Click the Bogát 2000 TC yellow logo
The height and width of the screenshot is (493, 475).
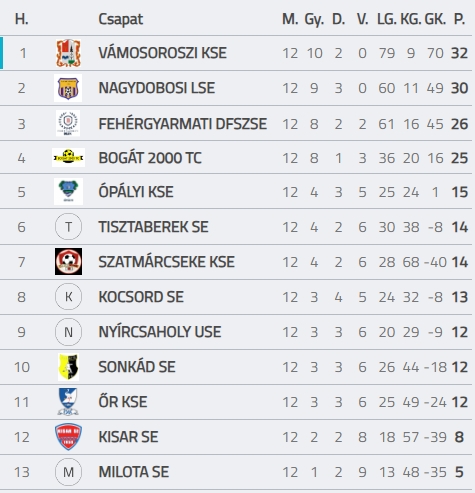point(68,157)
